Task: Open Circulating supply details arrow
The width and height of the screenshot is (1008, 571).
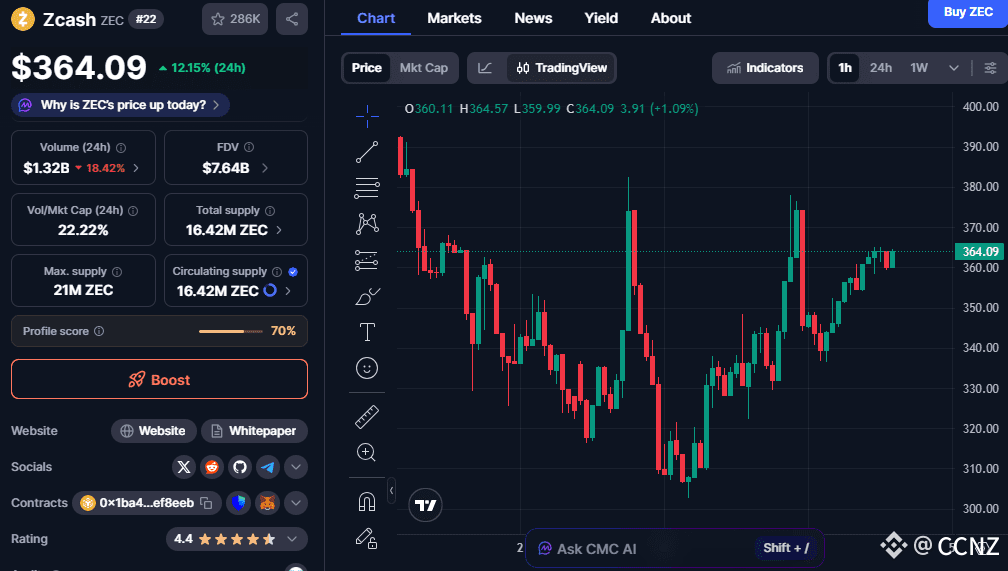Action: pos(288,291)
